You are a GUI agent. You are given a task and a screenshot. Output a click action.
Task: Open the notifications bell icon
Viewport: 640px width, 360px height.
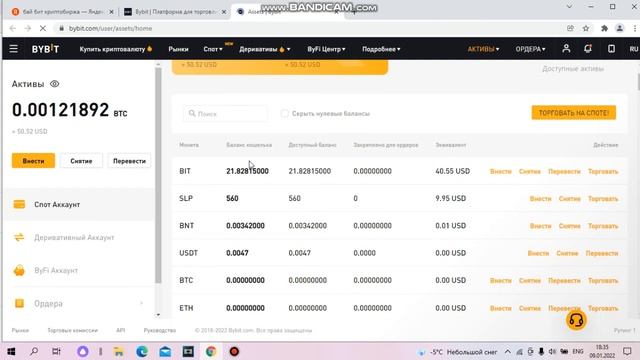[x=588, y=49]
